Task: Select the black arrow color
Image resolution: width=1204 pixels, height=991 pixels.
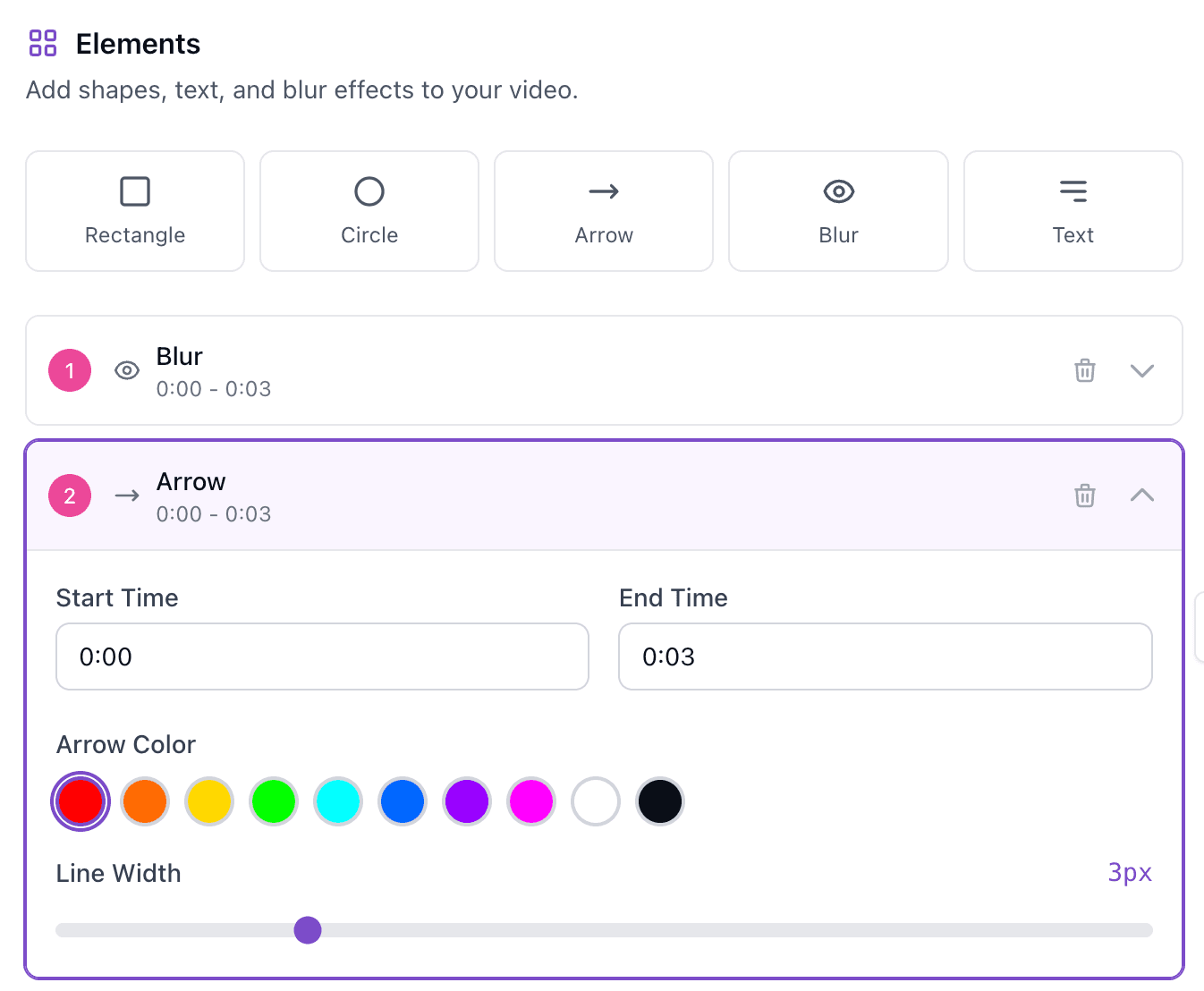Action: (659, 801)
